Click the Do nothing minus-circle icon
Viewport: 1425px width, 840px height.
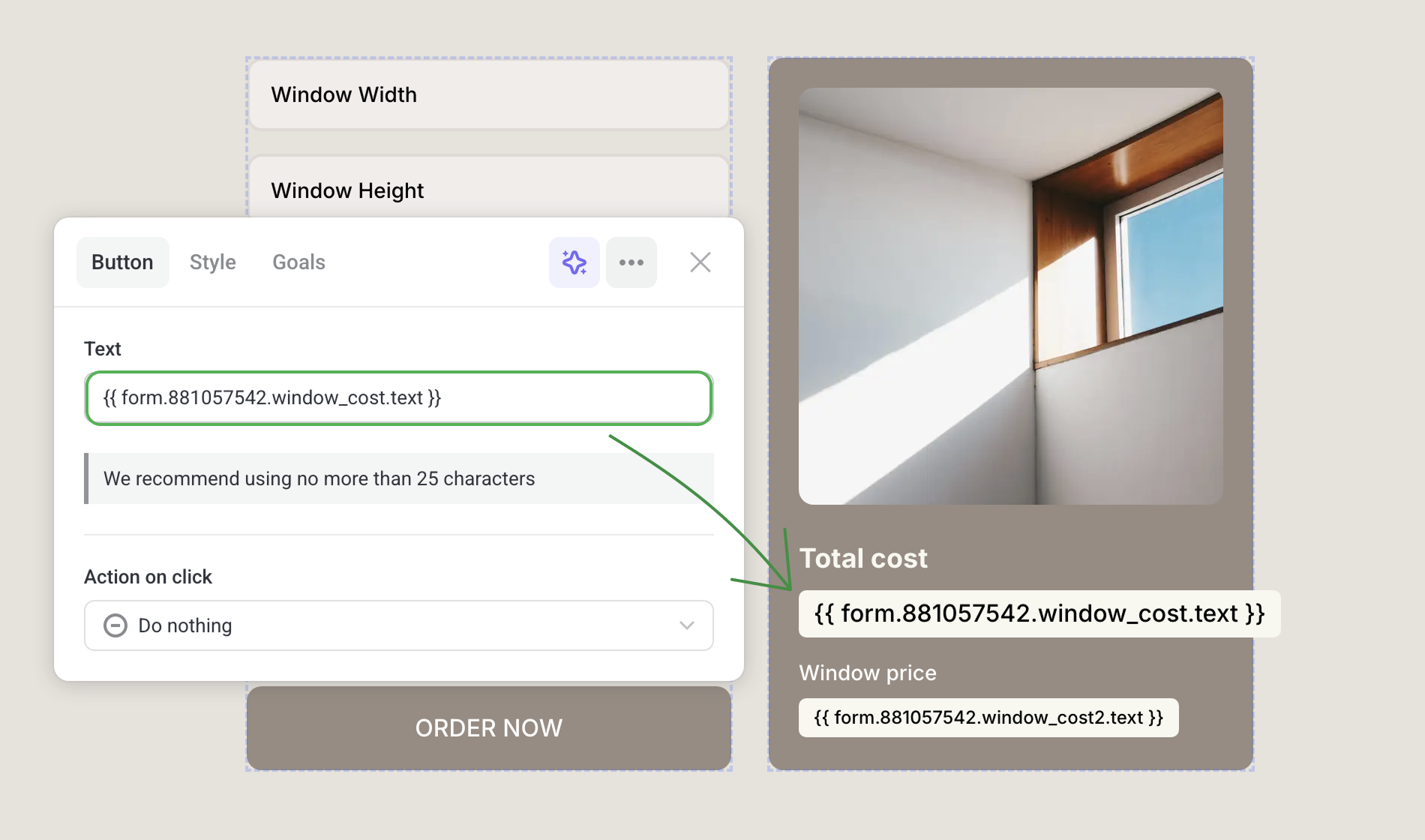tap(115, 625)
